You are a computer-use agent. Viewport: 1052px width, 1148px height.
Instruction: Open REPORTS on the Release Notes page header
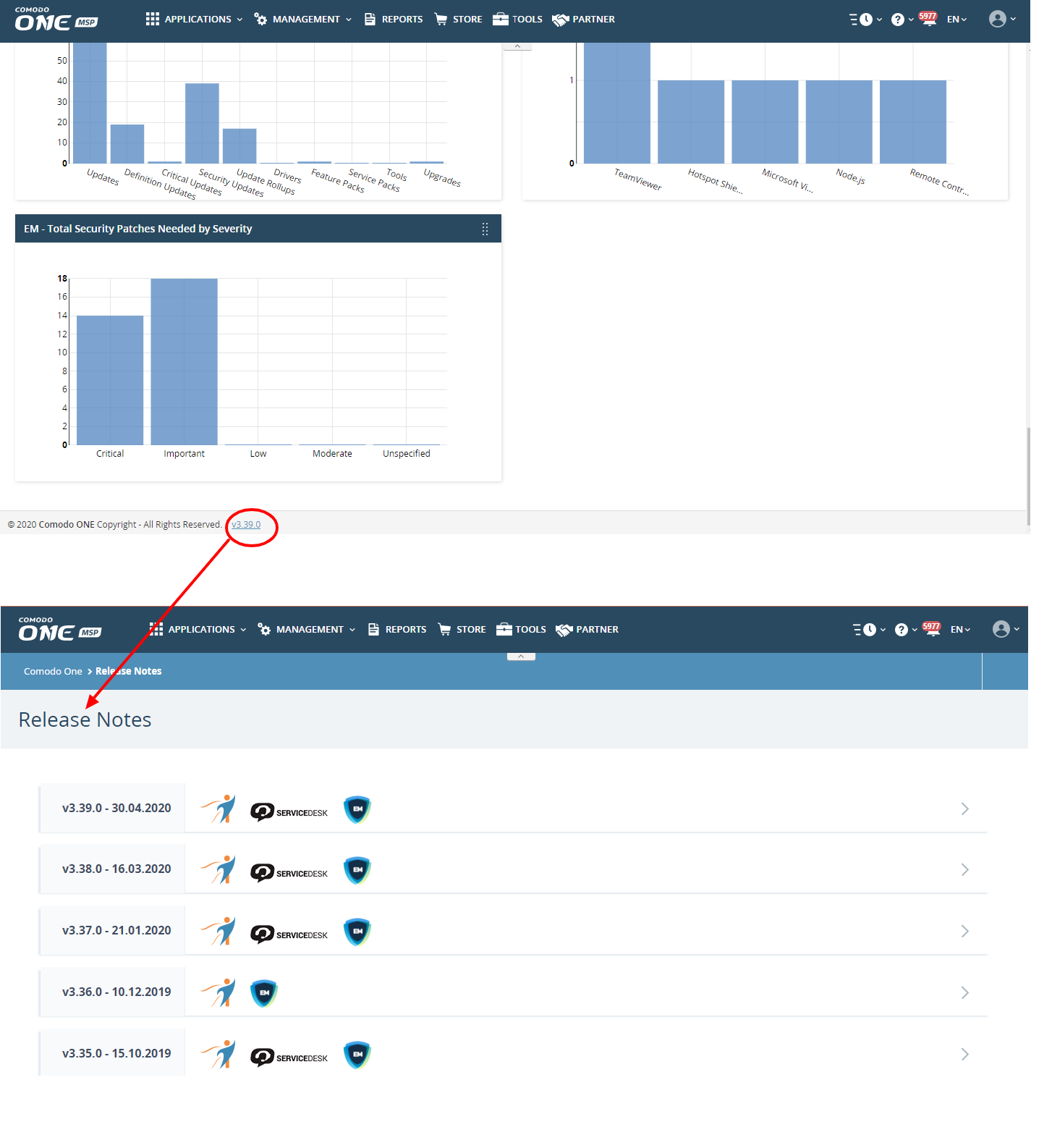click(397, 630)
